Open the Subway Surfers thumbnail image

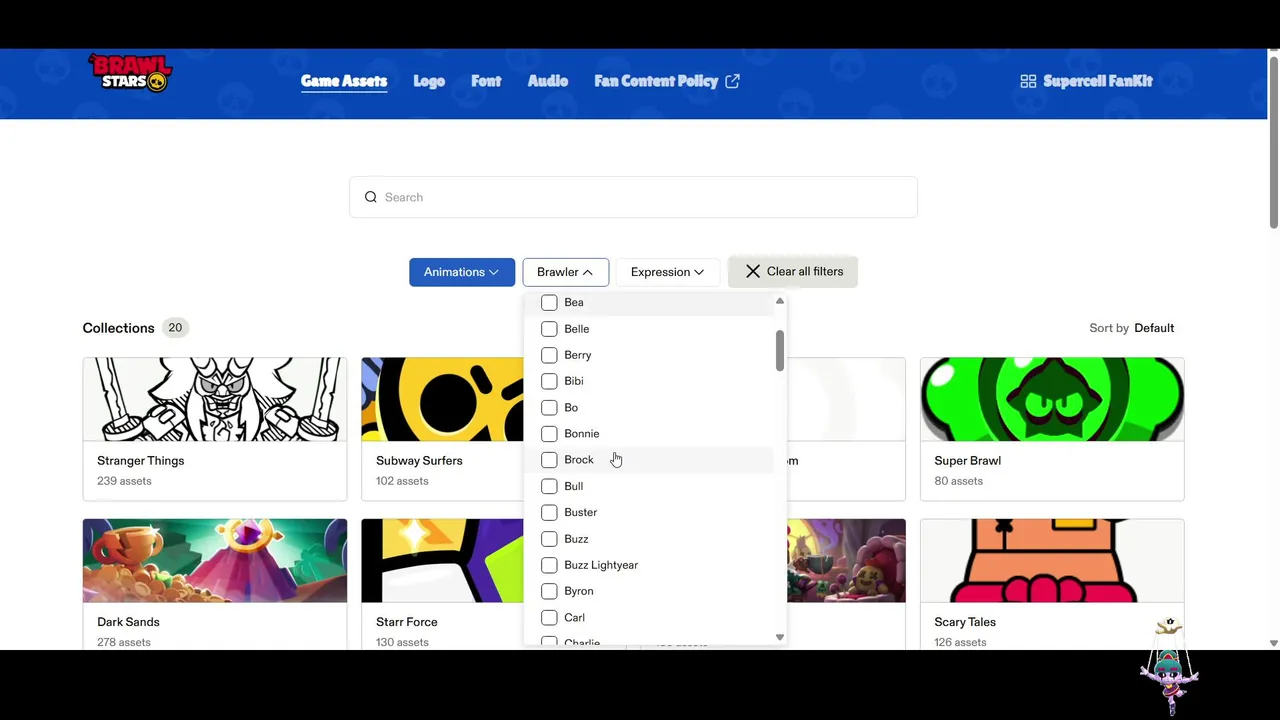(x=442, y=399)
